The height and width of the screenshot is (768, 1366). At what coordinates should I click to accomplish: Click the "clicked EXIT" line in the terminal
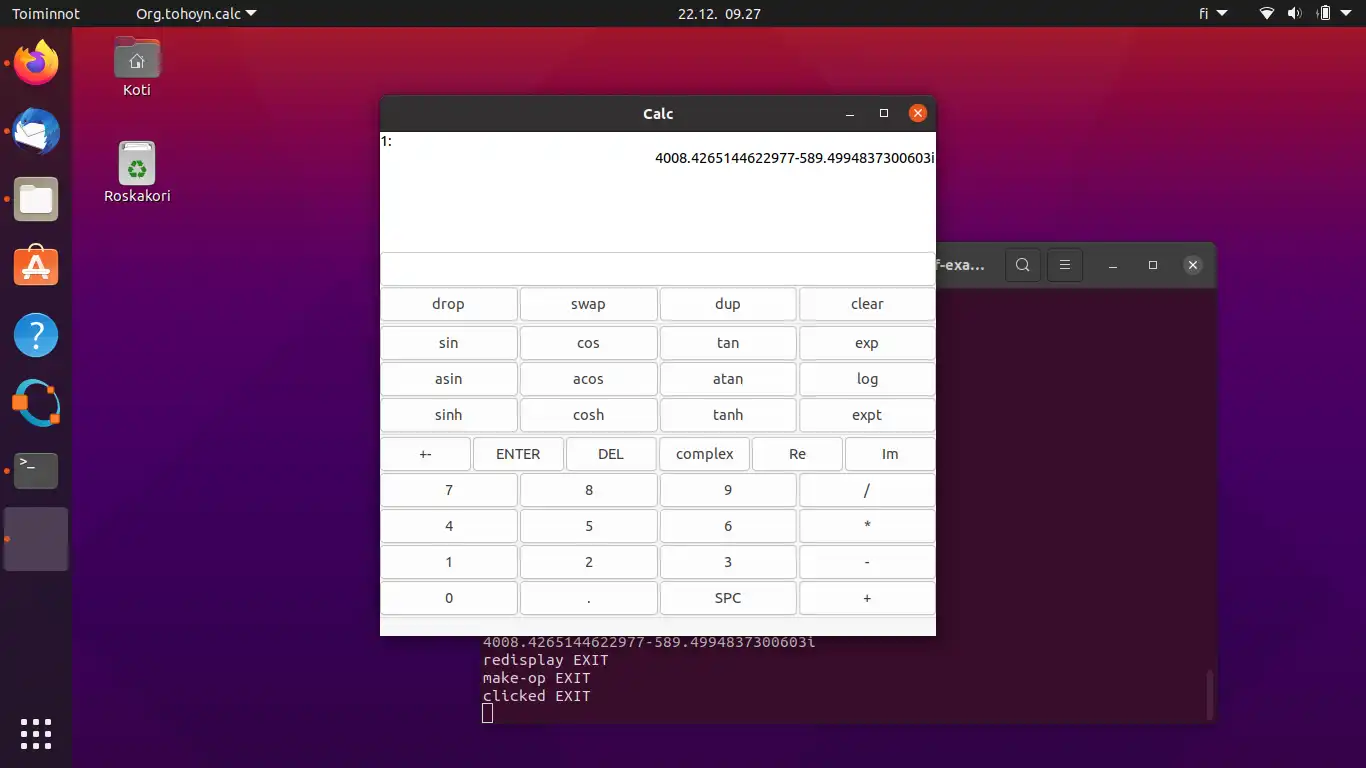click(x=537, y=696)
